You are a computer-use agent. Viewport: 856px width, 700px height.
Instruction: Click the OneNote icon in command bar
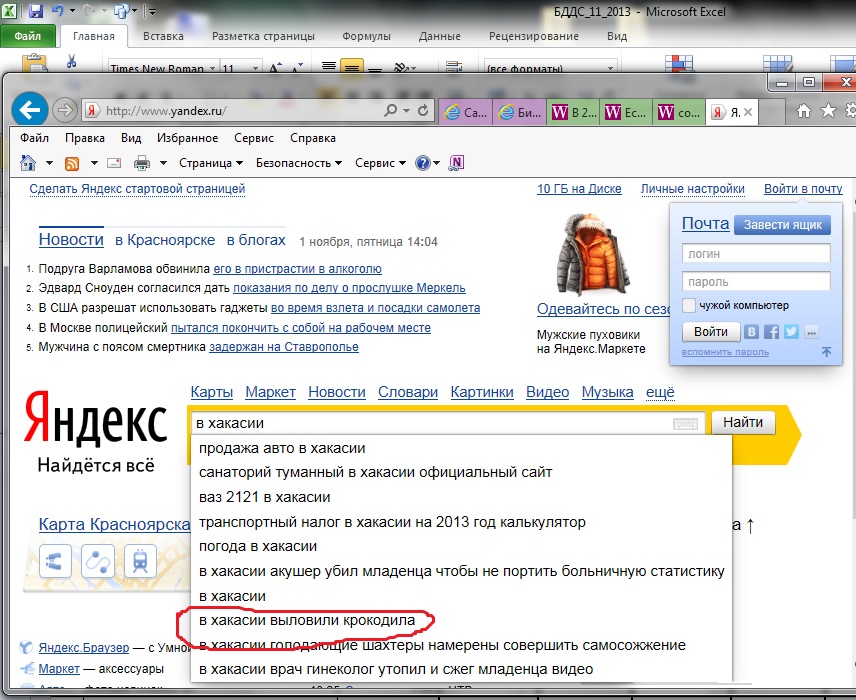(456, 163)
